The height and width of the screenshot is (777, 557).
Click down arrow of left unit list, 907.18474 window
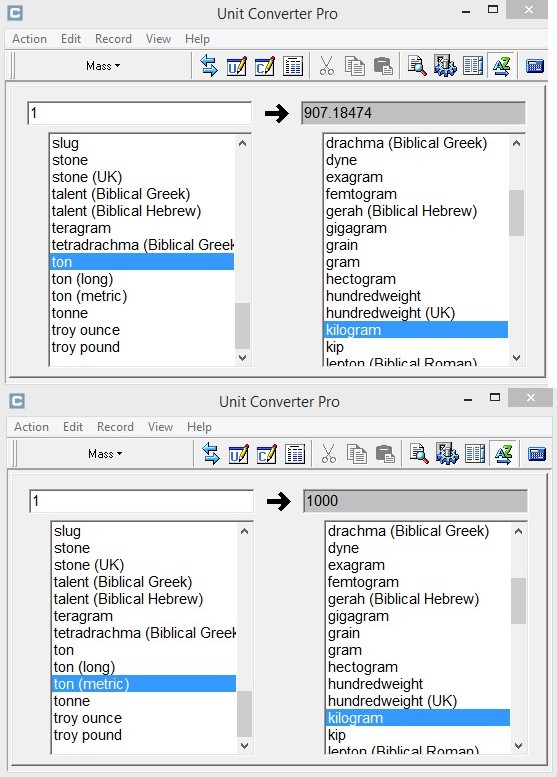242,357
